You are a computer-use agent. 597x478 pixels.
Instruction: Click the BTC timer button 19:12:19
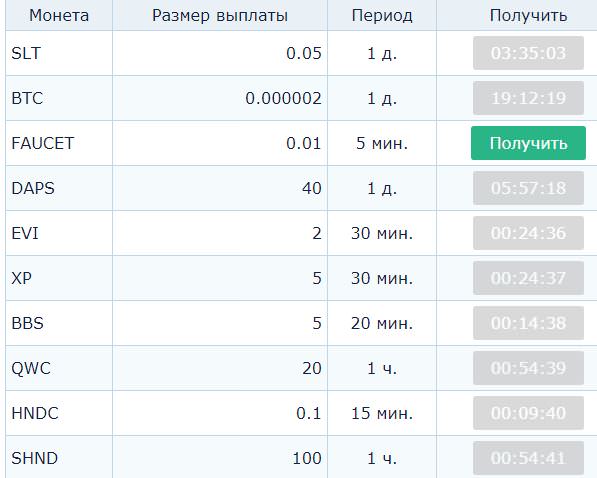[528, 98]
